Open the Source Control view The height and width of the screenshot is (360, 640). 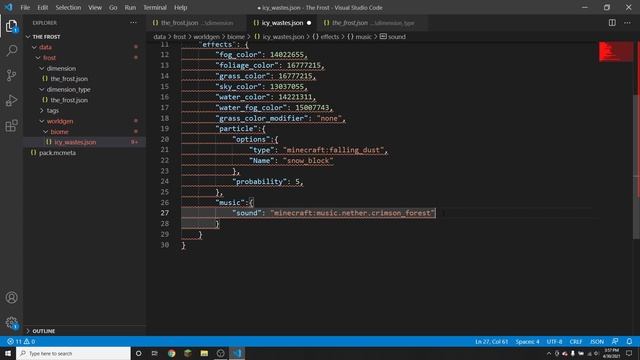(11, 75)
